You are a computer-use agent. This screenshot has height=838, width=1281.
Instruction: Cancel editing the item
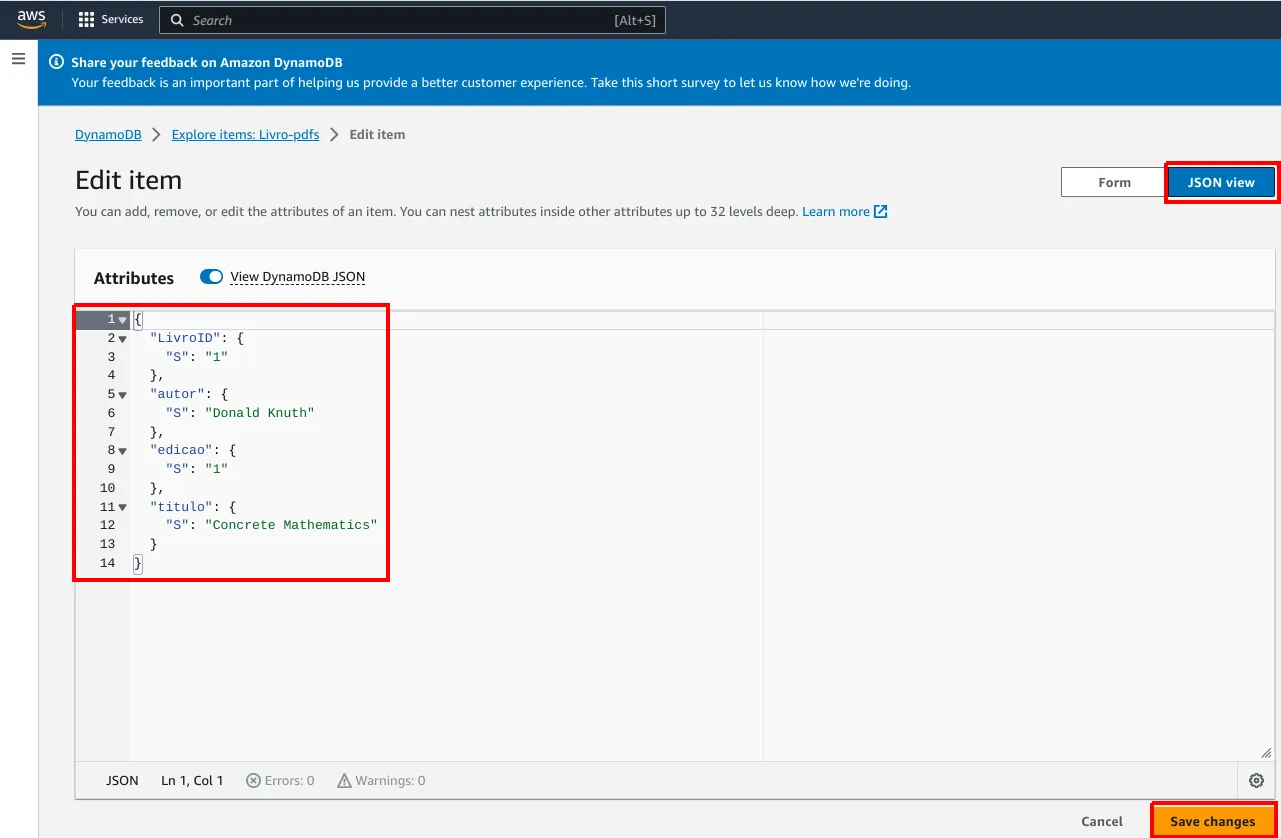1102,821
